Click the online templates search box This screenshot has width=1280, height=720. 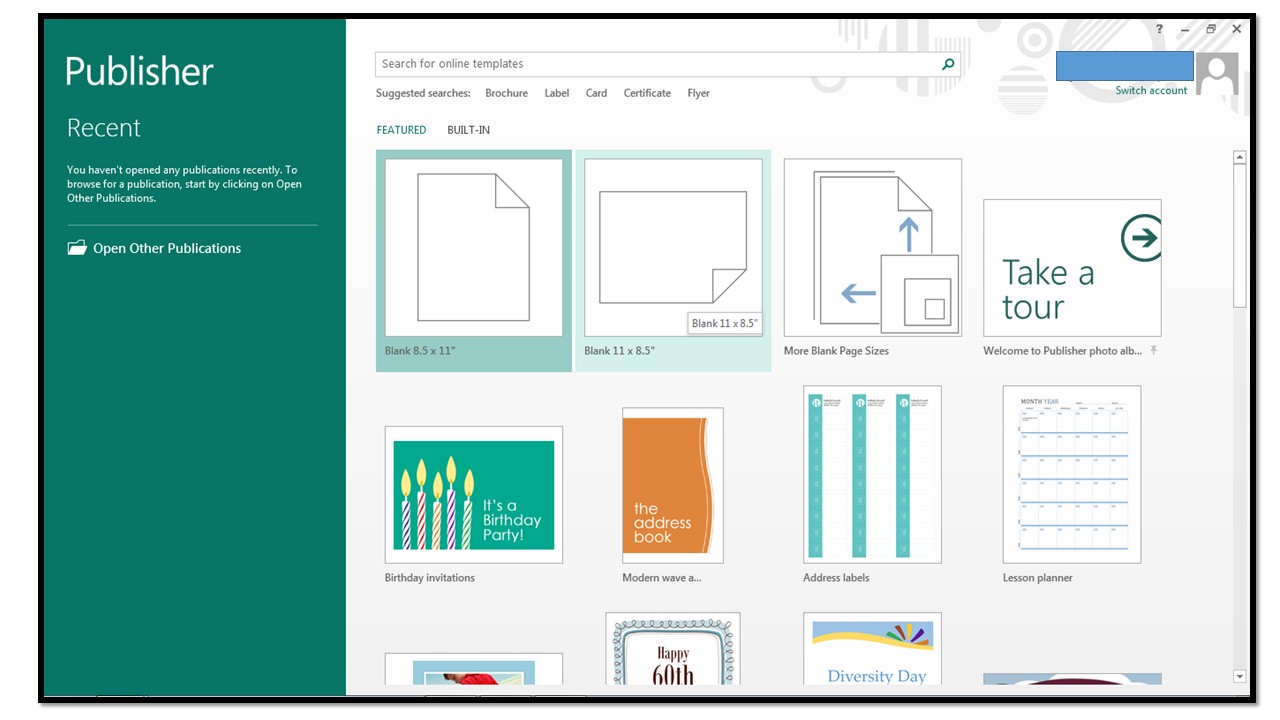point(650,63)
